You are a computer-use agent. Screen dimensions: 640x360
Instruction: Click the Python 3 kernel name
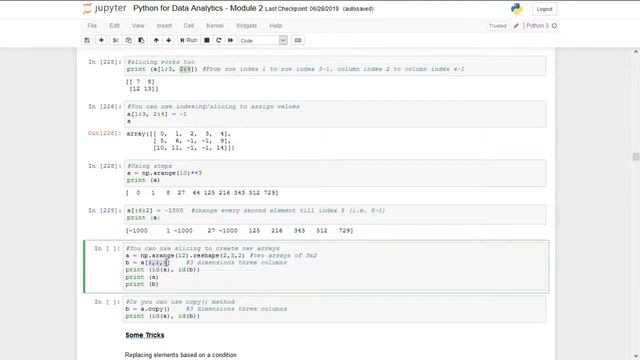[538, 26]
